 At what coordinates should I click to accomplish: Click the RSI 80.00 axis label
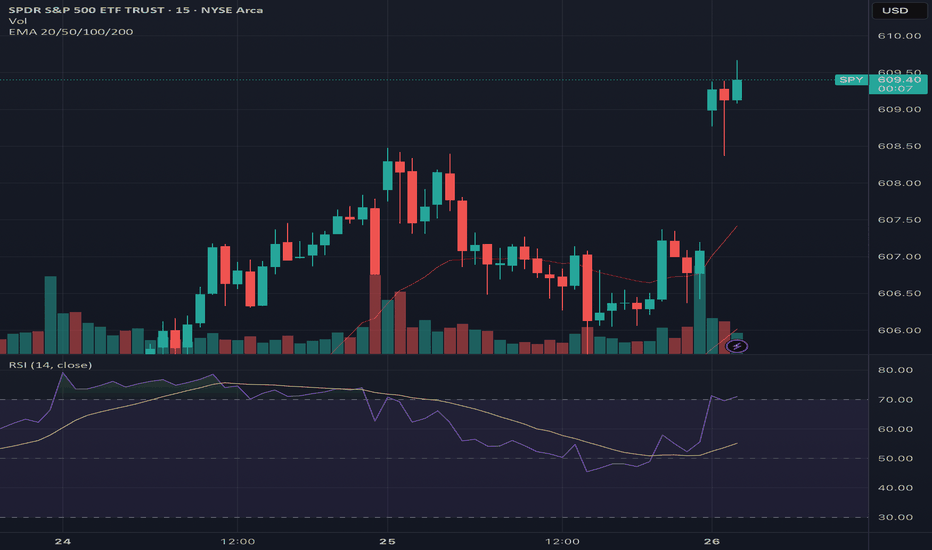895,370
